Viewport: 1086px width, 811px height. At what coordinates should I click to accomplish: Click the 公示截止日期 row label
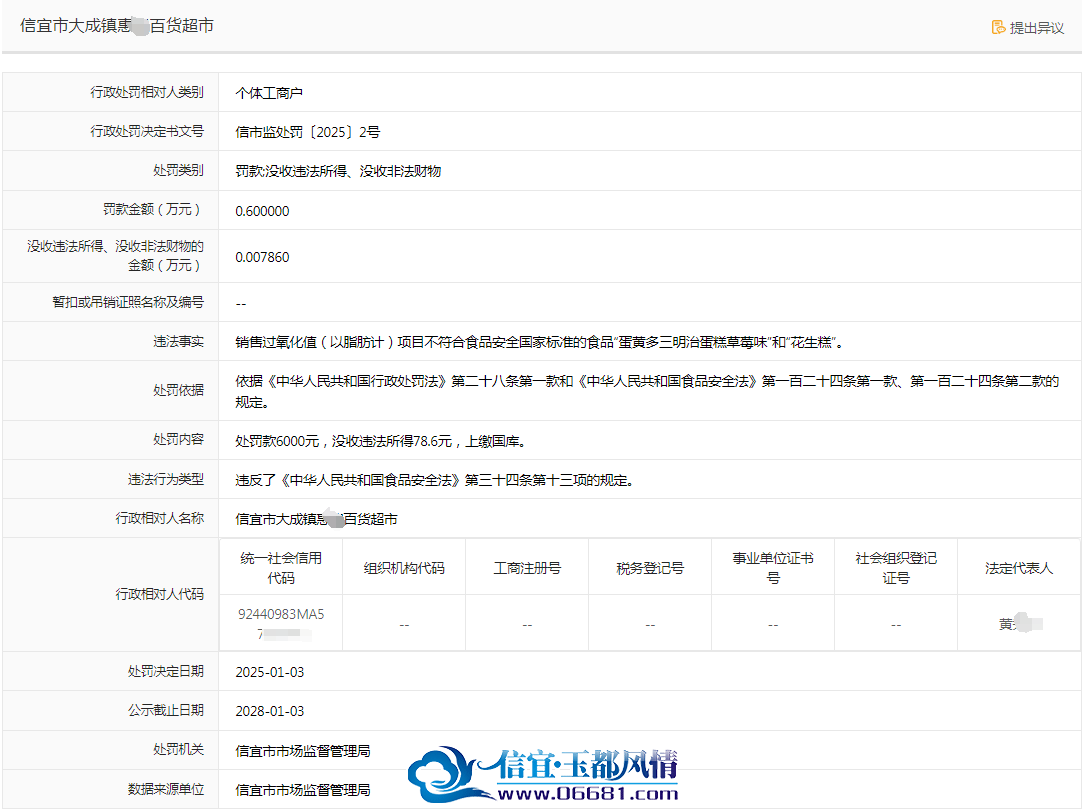click(166, 710)
